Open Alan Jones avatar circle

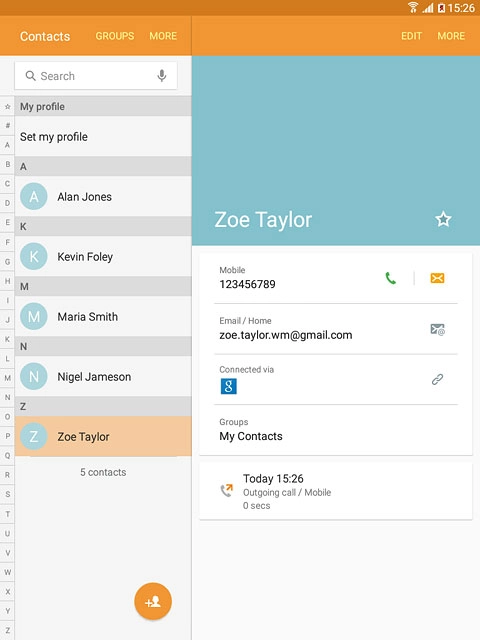point(34,196)
